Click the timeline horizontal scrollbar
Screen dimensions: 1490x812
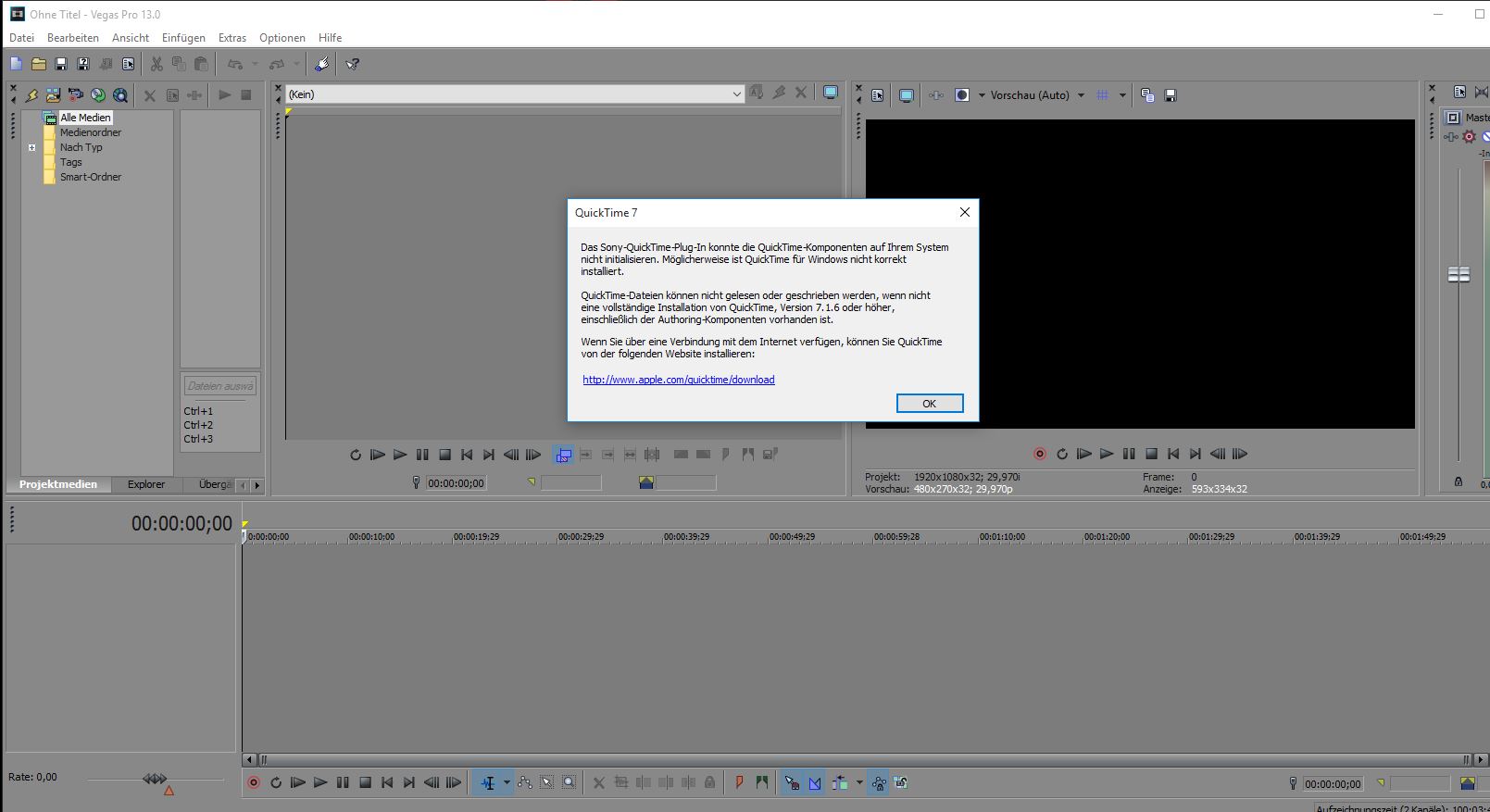865,759
